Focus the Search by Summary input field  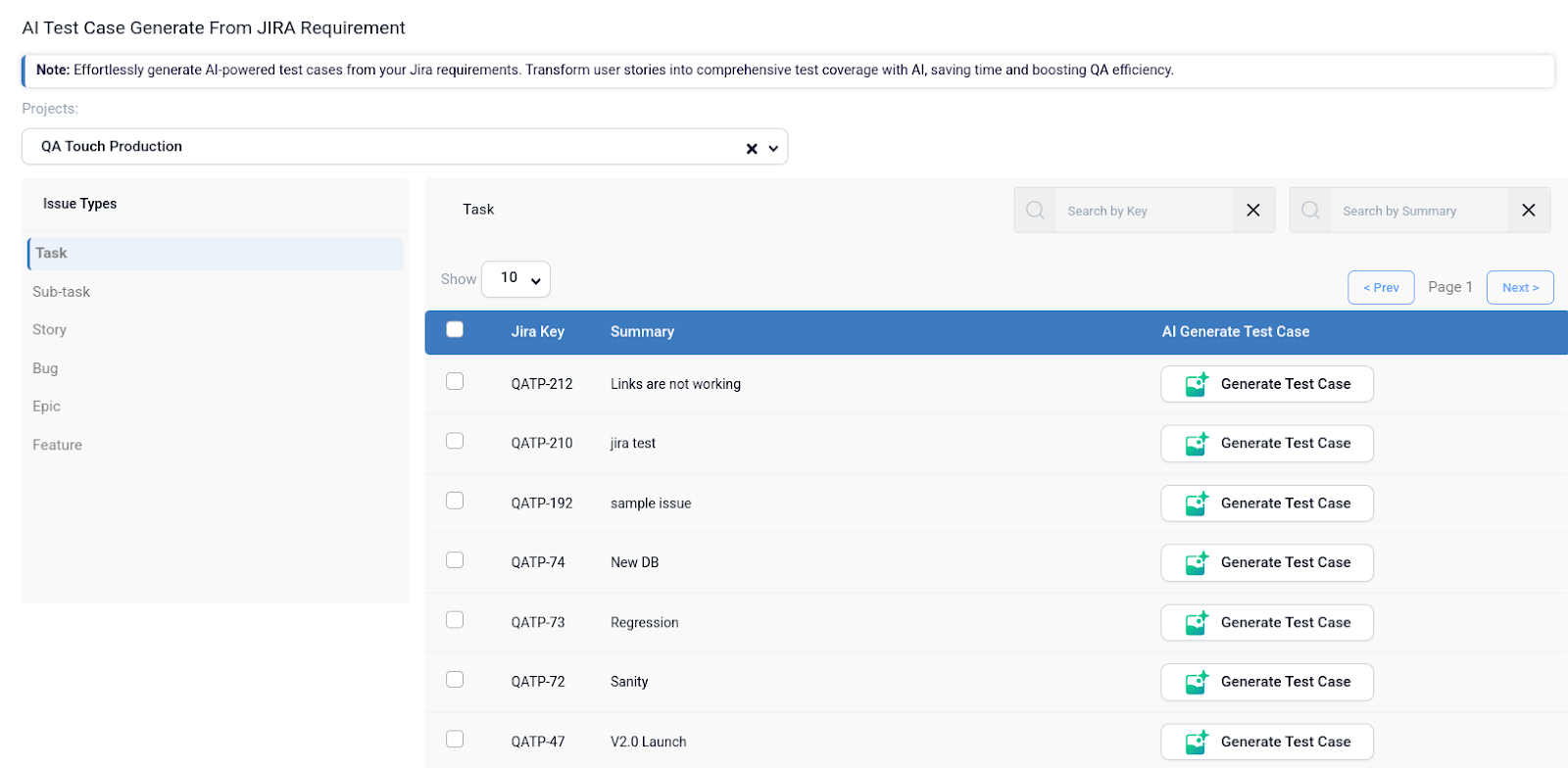click(x=1417, y=211)
